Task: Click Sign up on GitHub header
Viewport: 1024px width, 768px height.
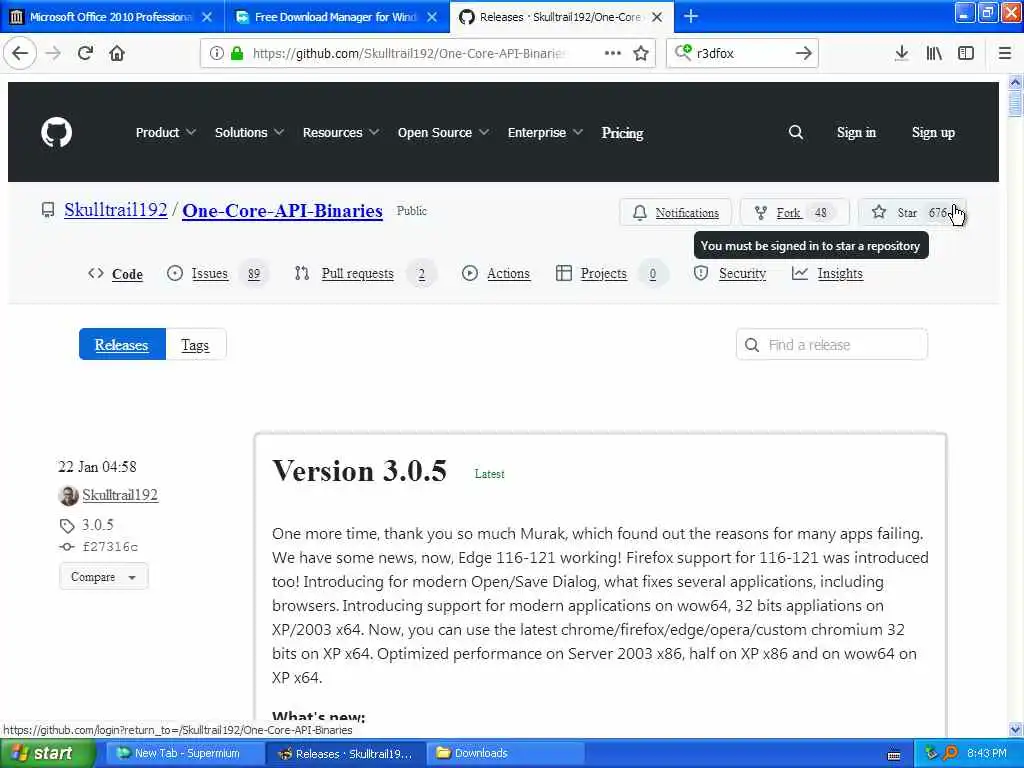Action: (x=933, y=133)
